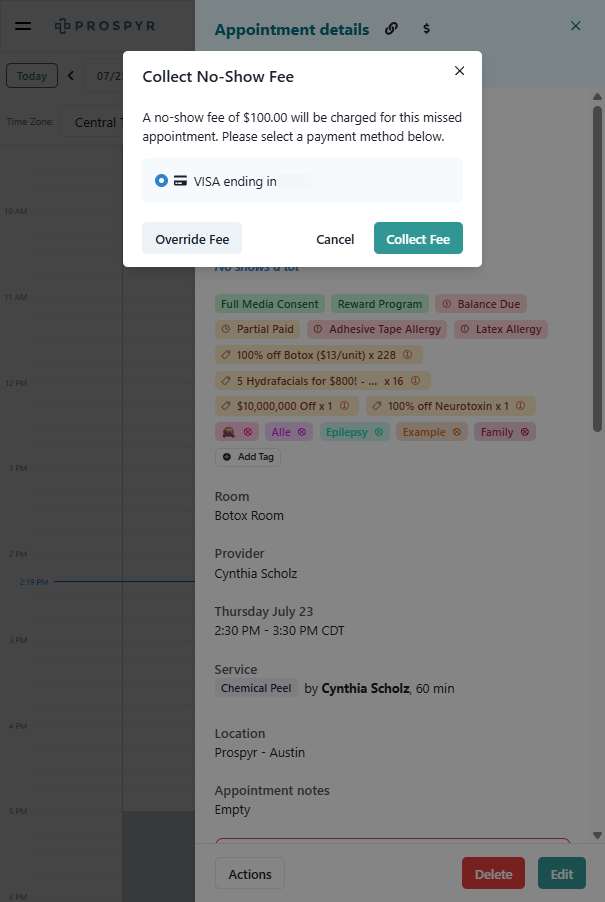Click Chemical Peel service chip
The width and height of the screenshot is (605, 902).
tap(256, 688)
